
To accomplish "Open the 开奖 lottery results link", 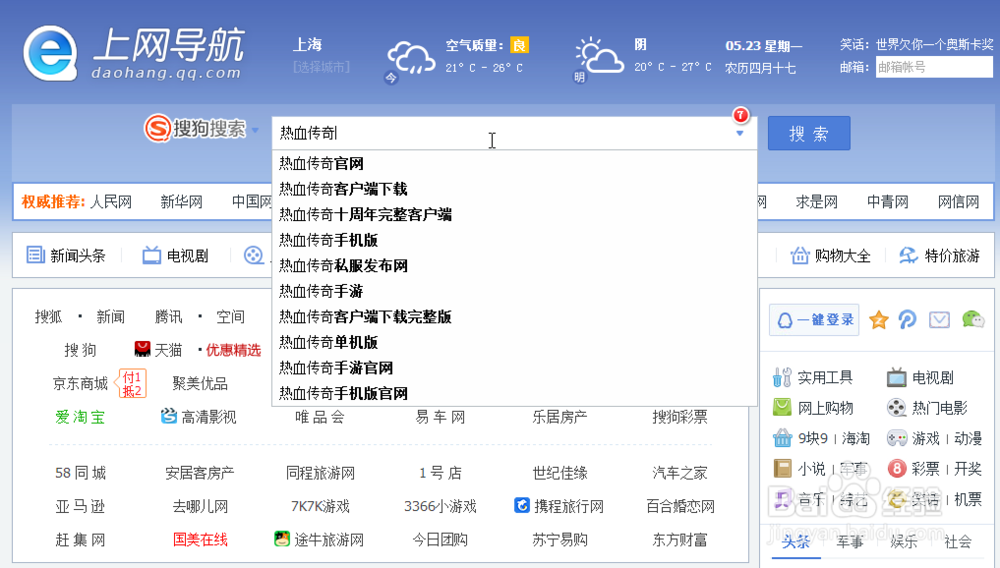I will [x=968, y=469].
